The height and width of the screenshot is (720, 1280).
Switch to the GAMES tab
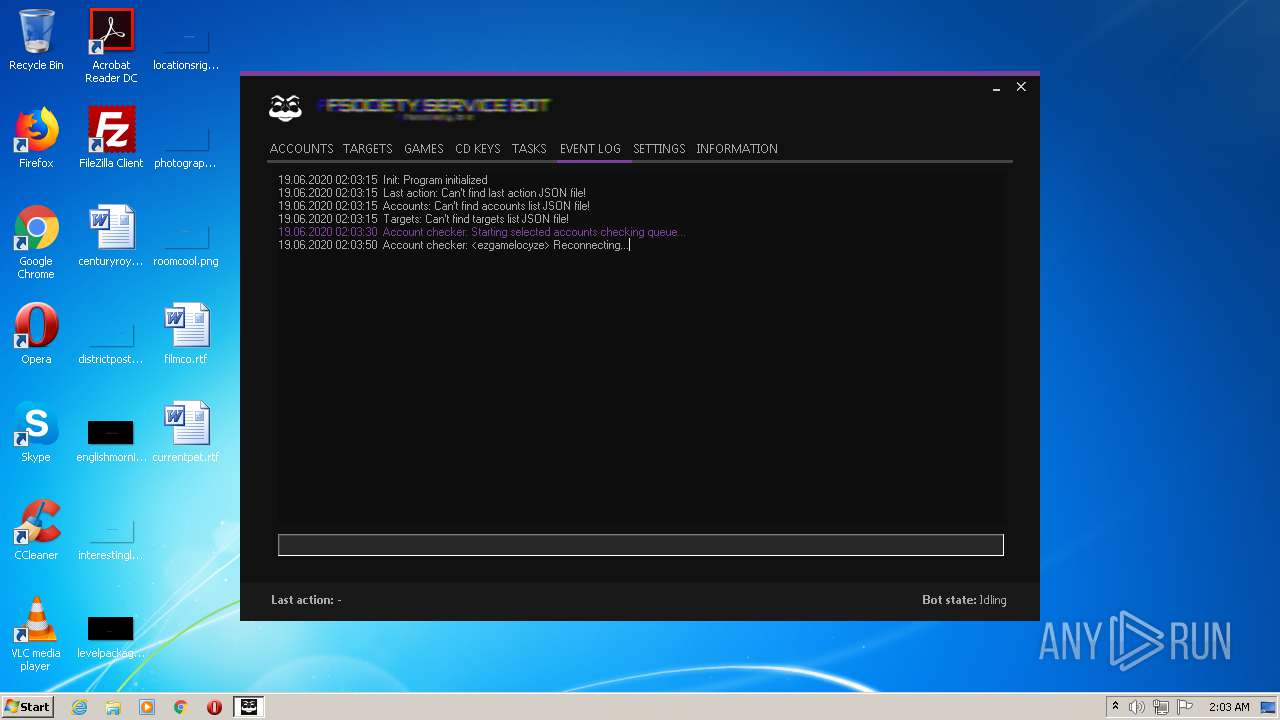click(x=423, y=149)
